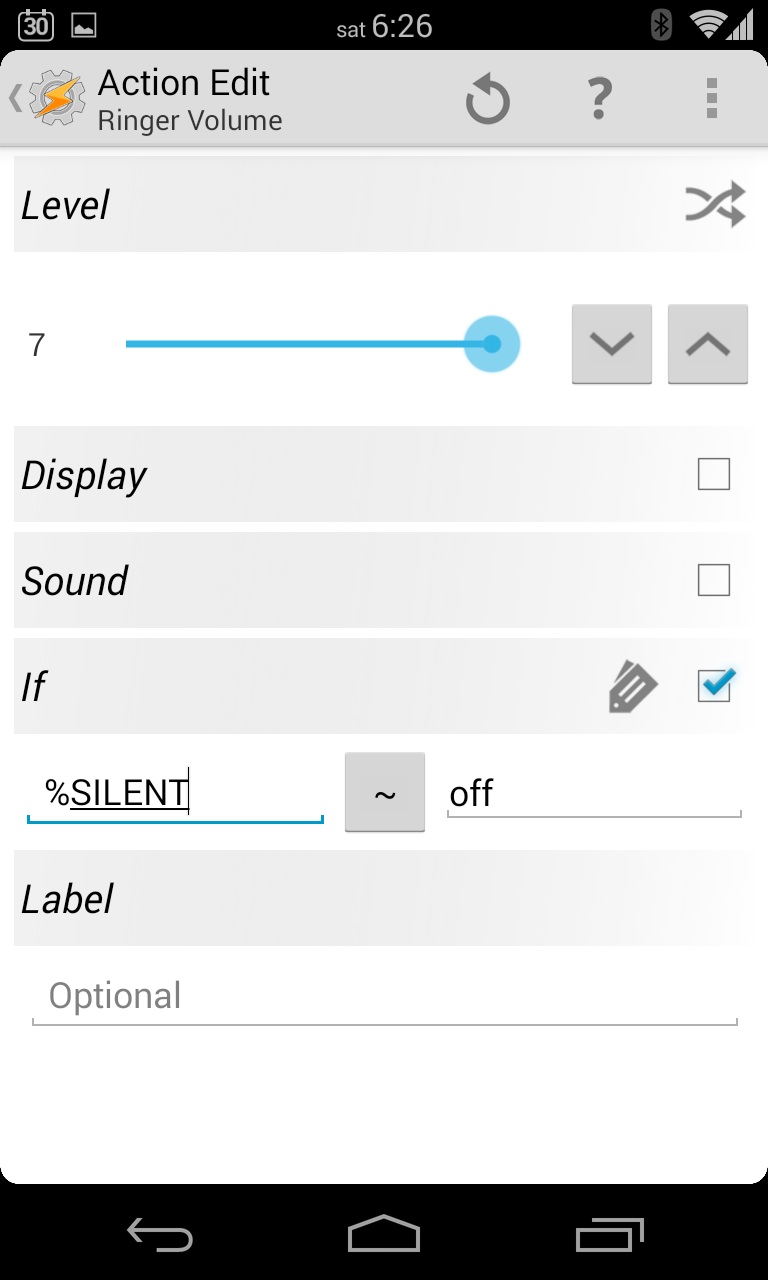Click the ringer level slider handle
Image resolution: width=768 pixels, height=1280 pixels.
(492, 344)
